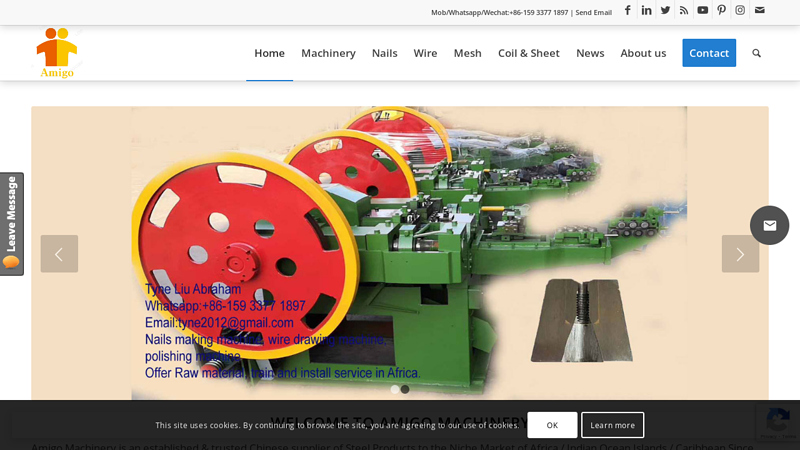The image size is (800, 450).
Task: Open the Instagram social icon
Action: [740, 10]
